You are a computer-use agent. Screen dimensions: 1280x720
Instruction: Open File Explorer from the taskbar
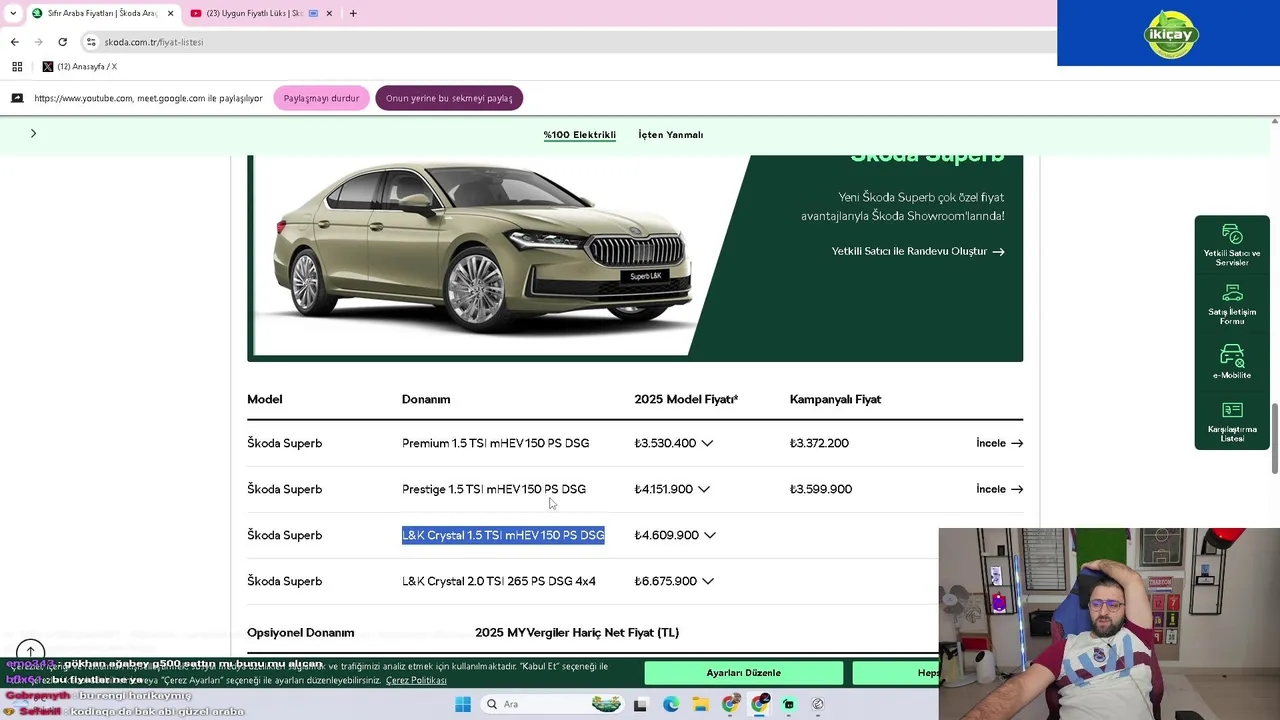[700, 704]
